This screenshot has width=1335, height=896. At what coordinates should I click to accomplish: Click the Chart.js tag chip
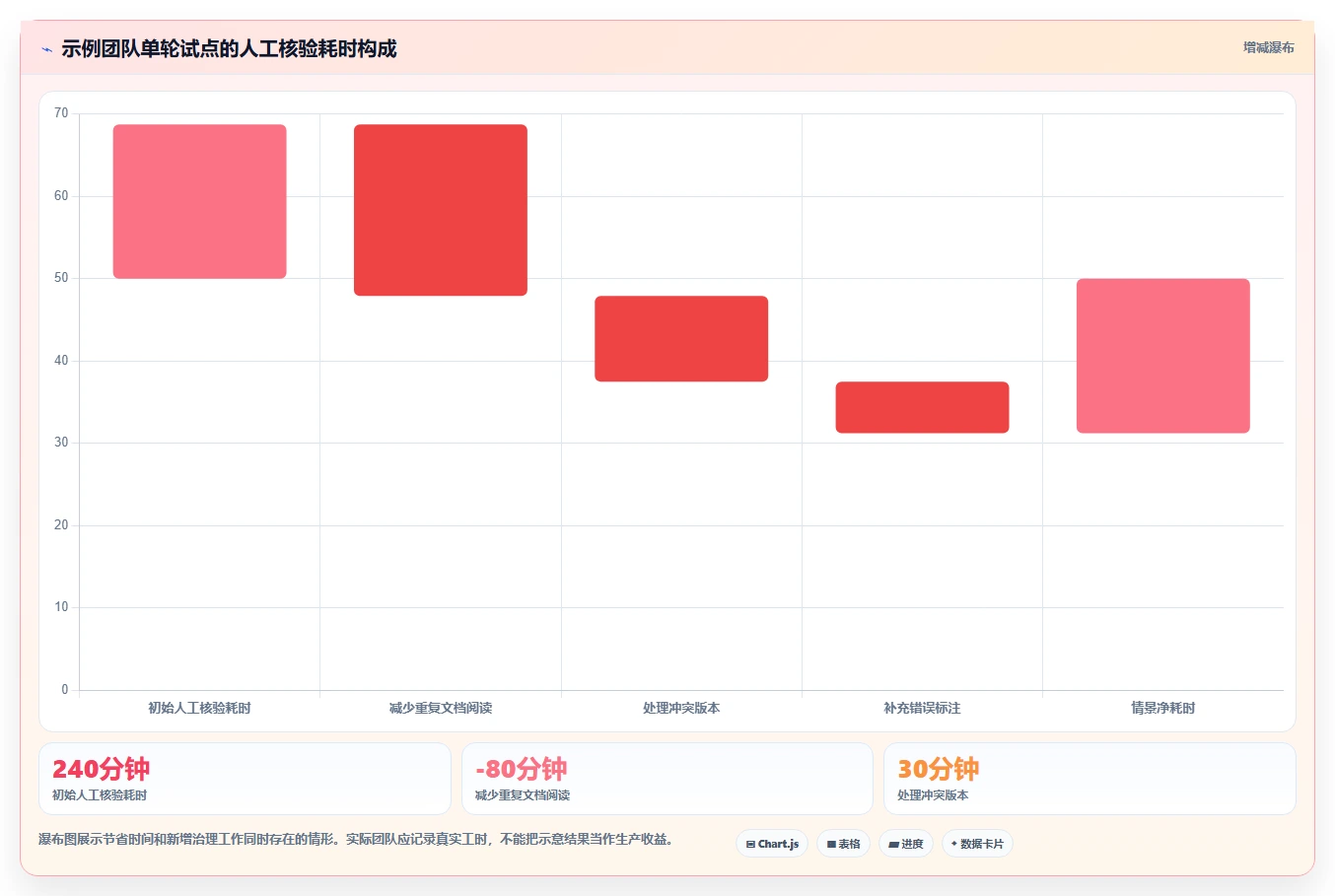[772, 844]
